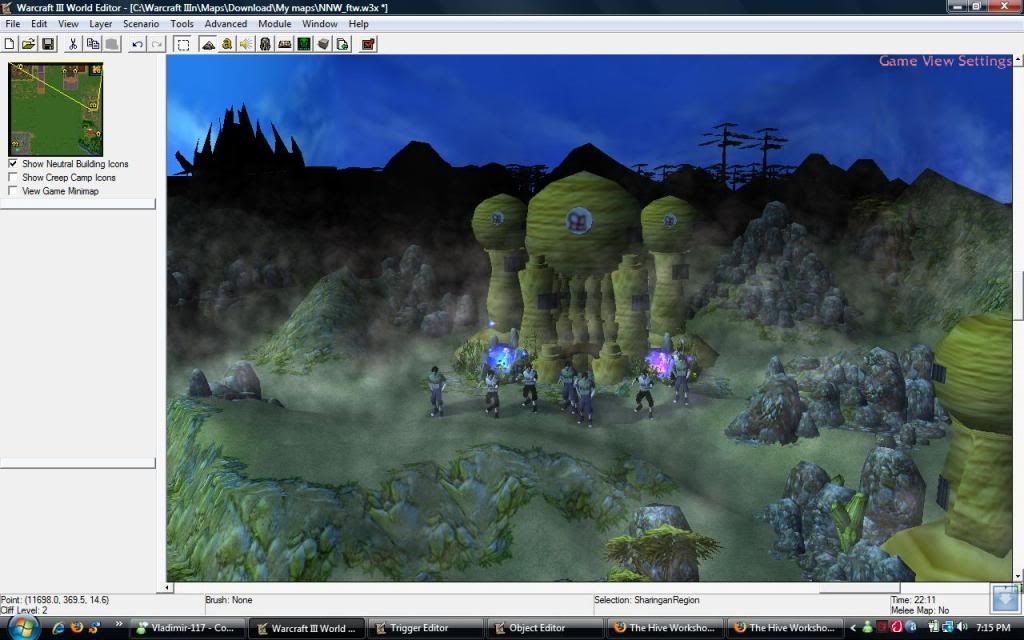Screen dimensions: 1024x640
Task: Click the green buddy messenger tray icon
Action: coord(867,628)
